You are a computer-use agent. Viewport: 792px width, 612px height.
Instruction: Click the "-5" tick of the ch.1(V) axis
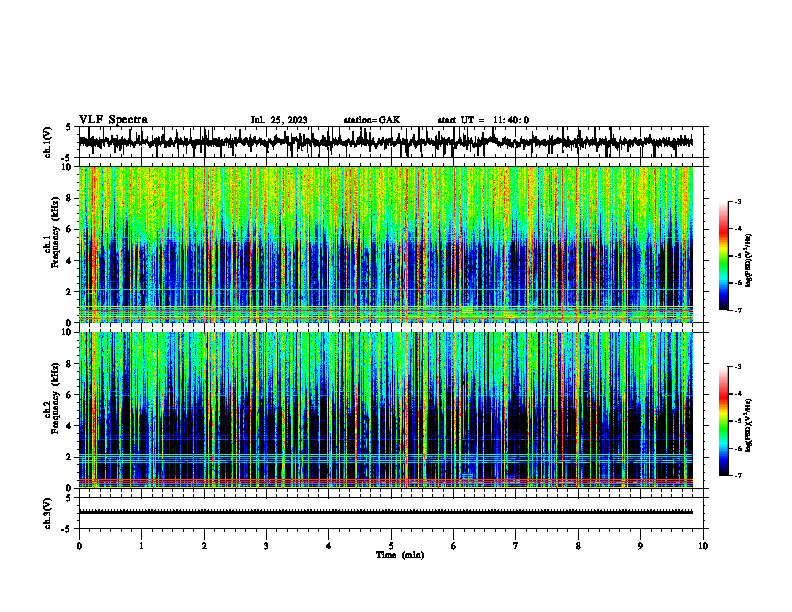click(68, 158)
